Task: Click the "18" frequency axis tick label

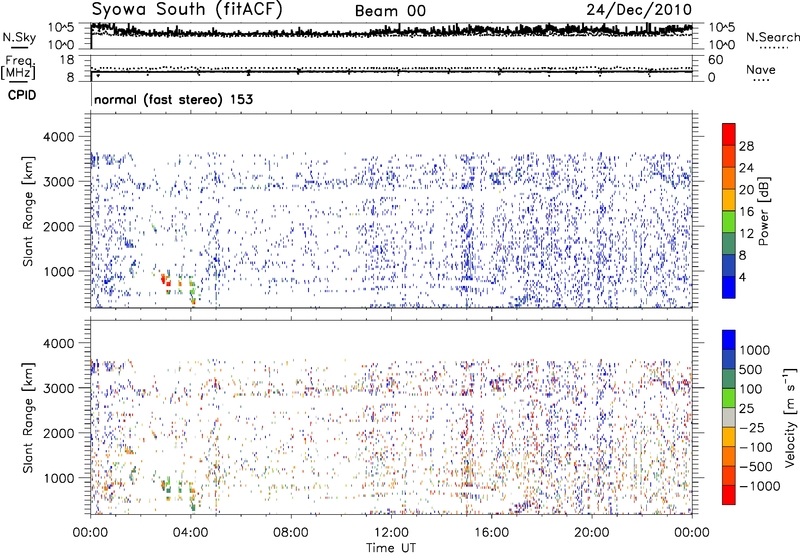Action: 67,60
